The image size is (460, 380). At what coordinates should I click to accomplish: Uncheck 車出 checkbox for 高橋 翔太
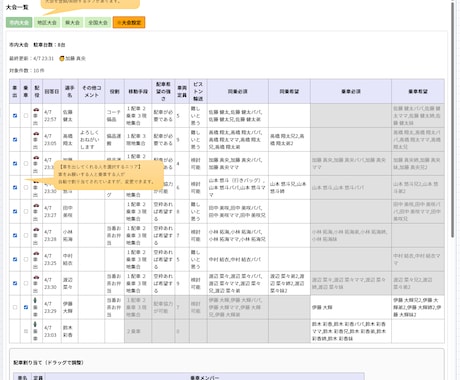(x=15, y=140)
